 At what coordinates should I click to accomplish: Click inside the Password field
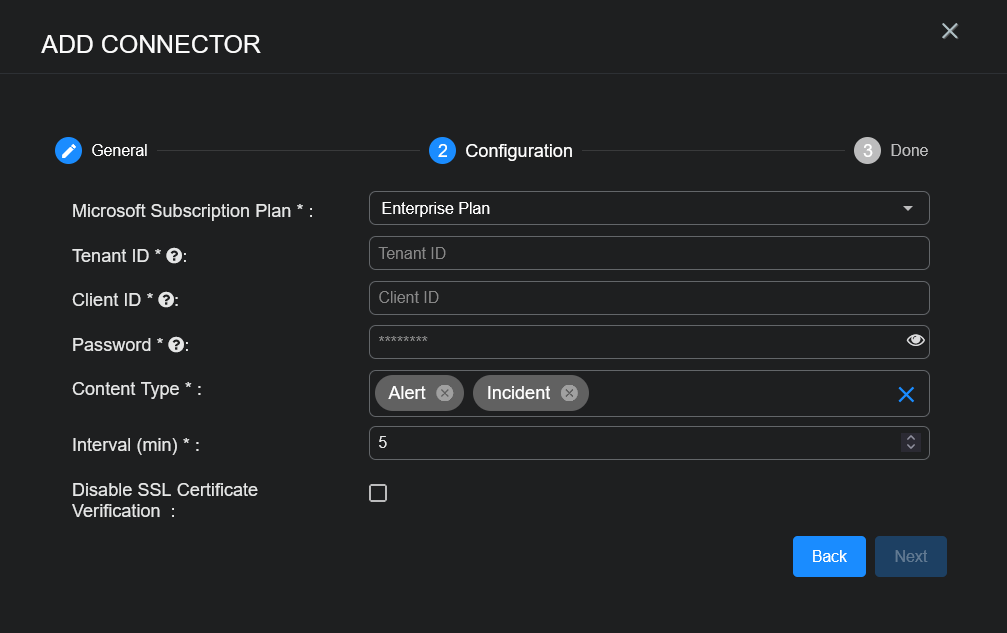pos(630,342)
